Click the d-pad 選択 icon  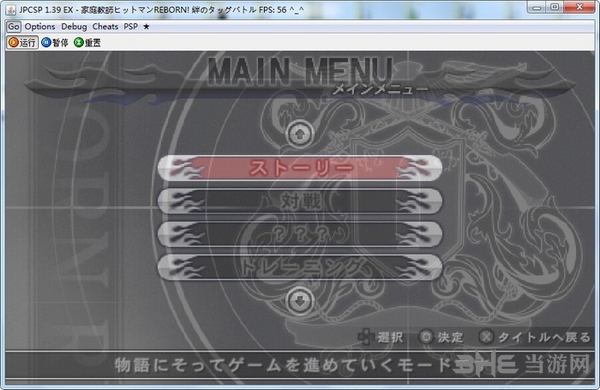[366, 337]
